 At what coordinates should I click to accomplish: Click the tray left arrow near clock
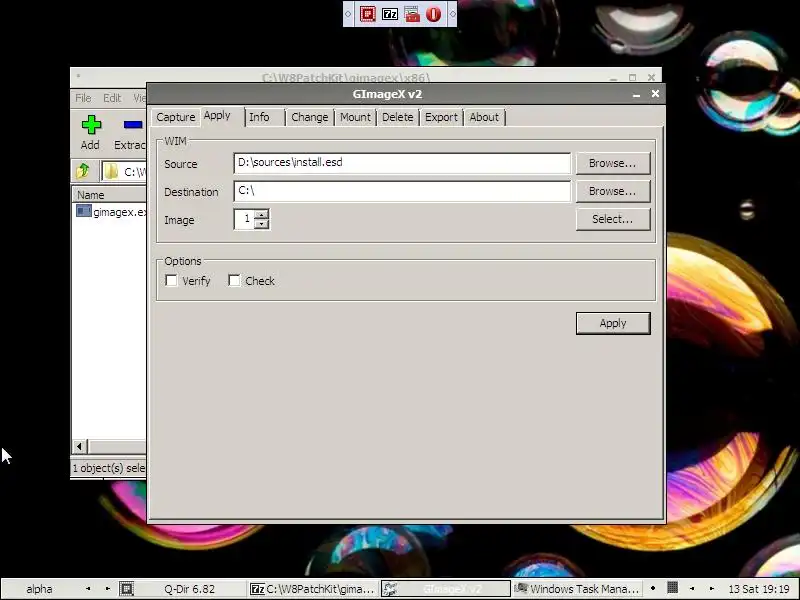(692, 588)
